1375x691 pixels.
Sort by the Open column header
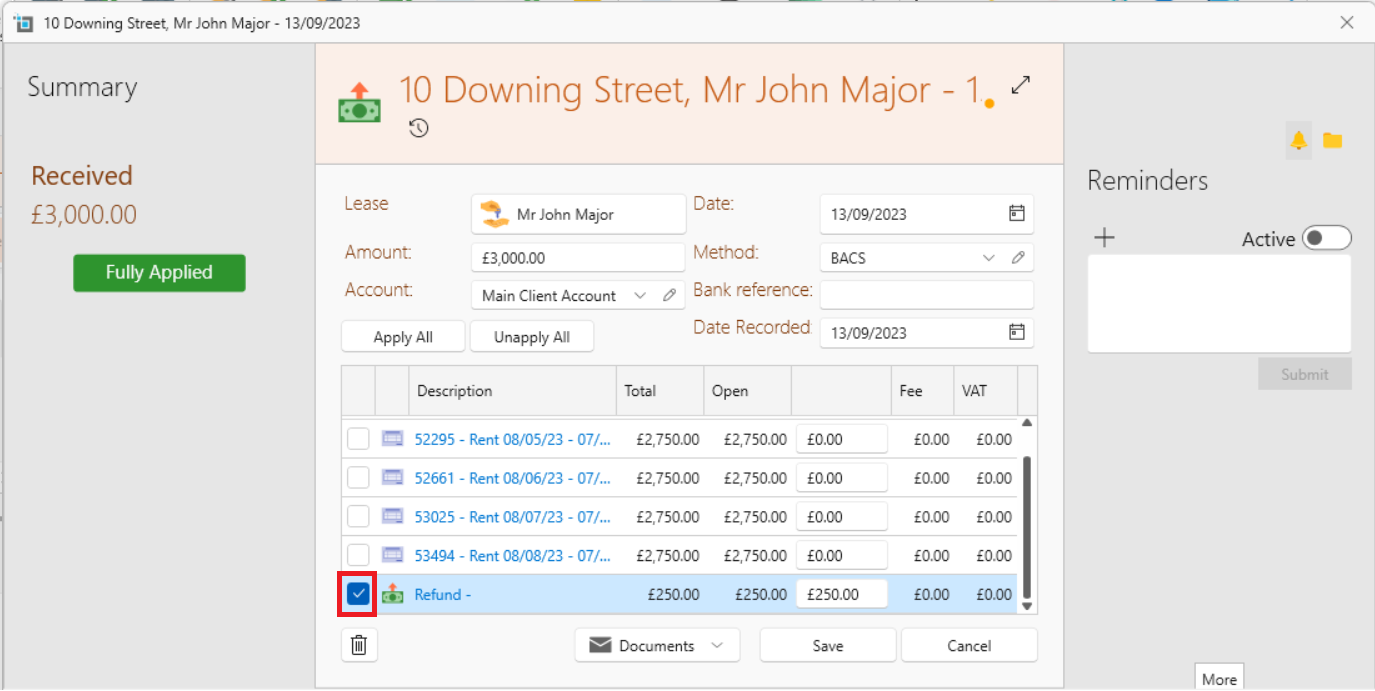tap(747, 391)
